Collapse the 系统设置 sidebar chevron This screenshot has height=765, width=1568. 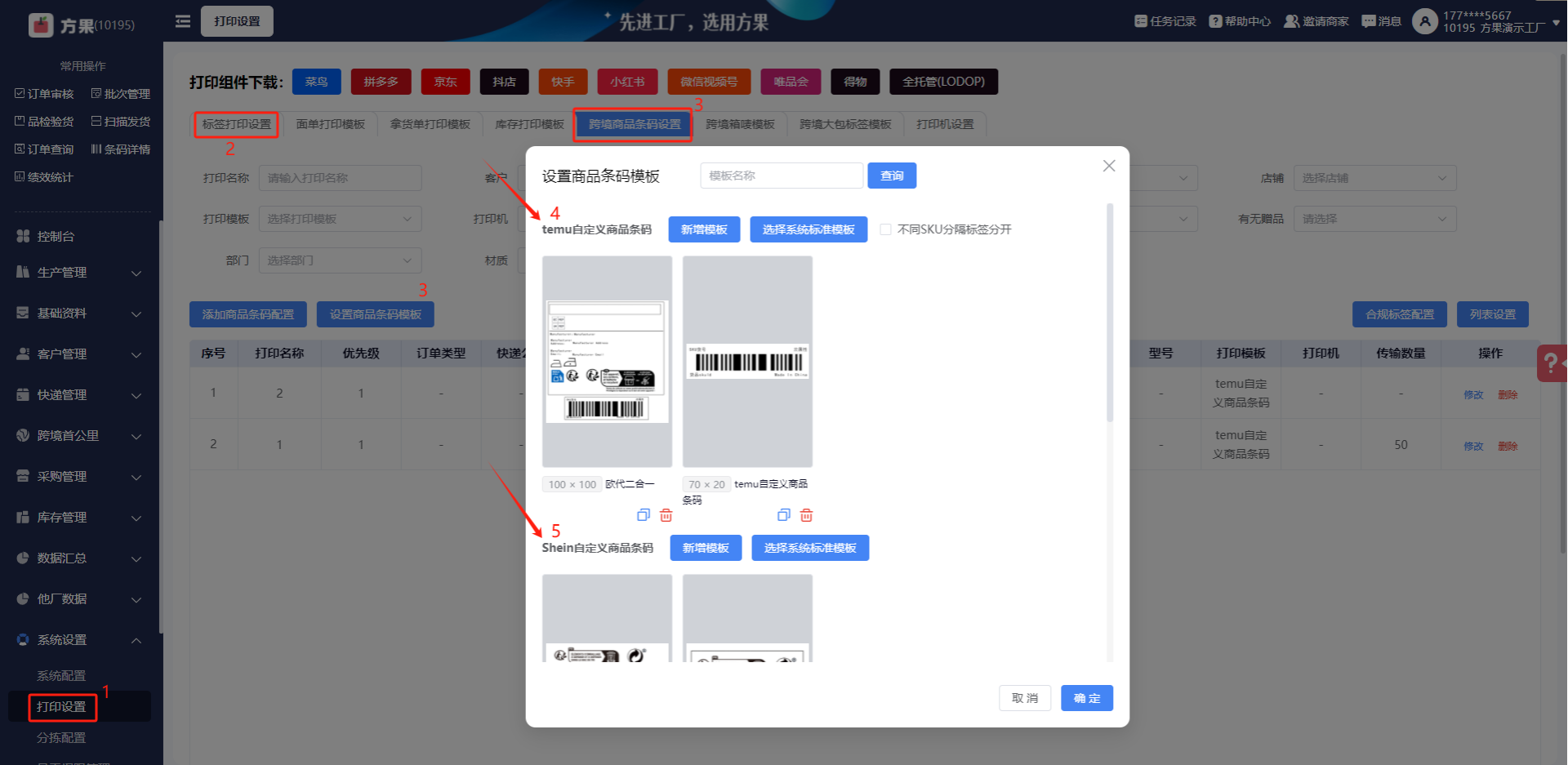[x=136, y=640]
